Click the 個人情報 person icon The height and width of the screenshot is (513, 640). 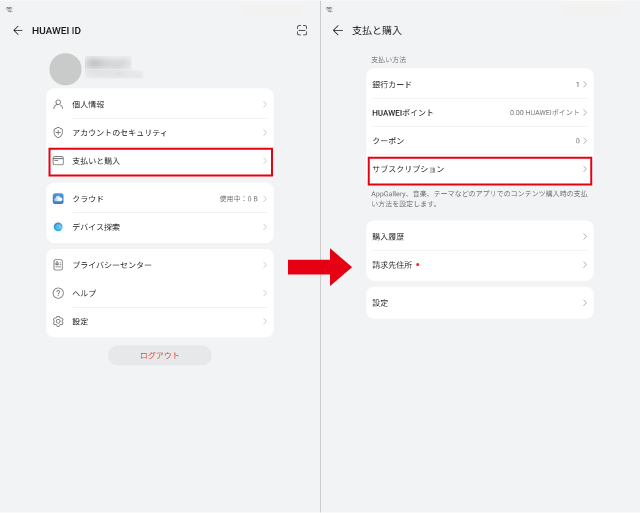click(x=58, y=104)
